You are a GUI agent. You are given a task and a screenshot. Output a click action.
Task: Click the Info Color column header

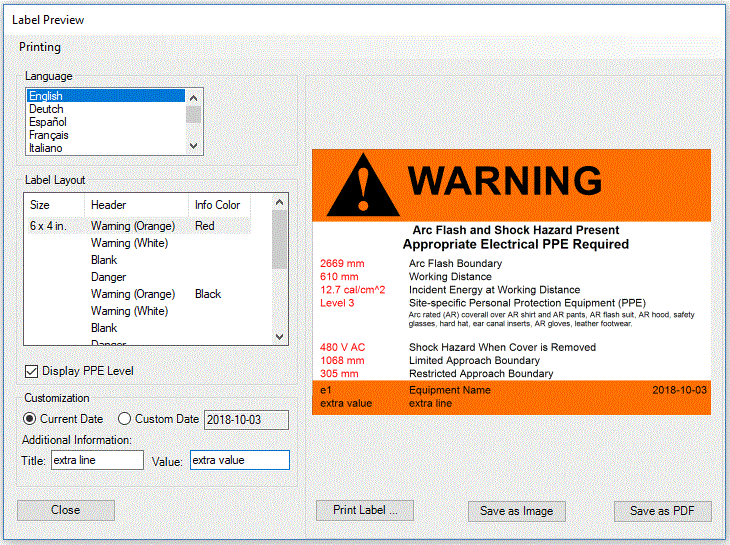click(219, 205)
